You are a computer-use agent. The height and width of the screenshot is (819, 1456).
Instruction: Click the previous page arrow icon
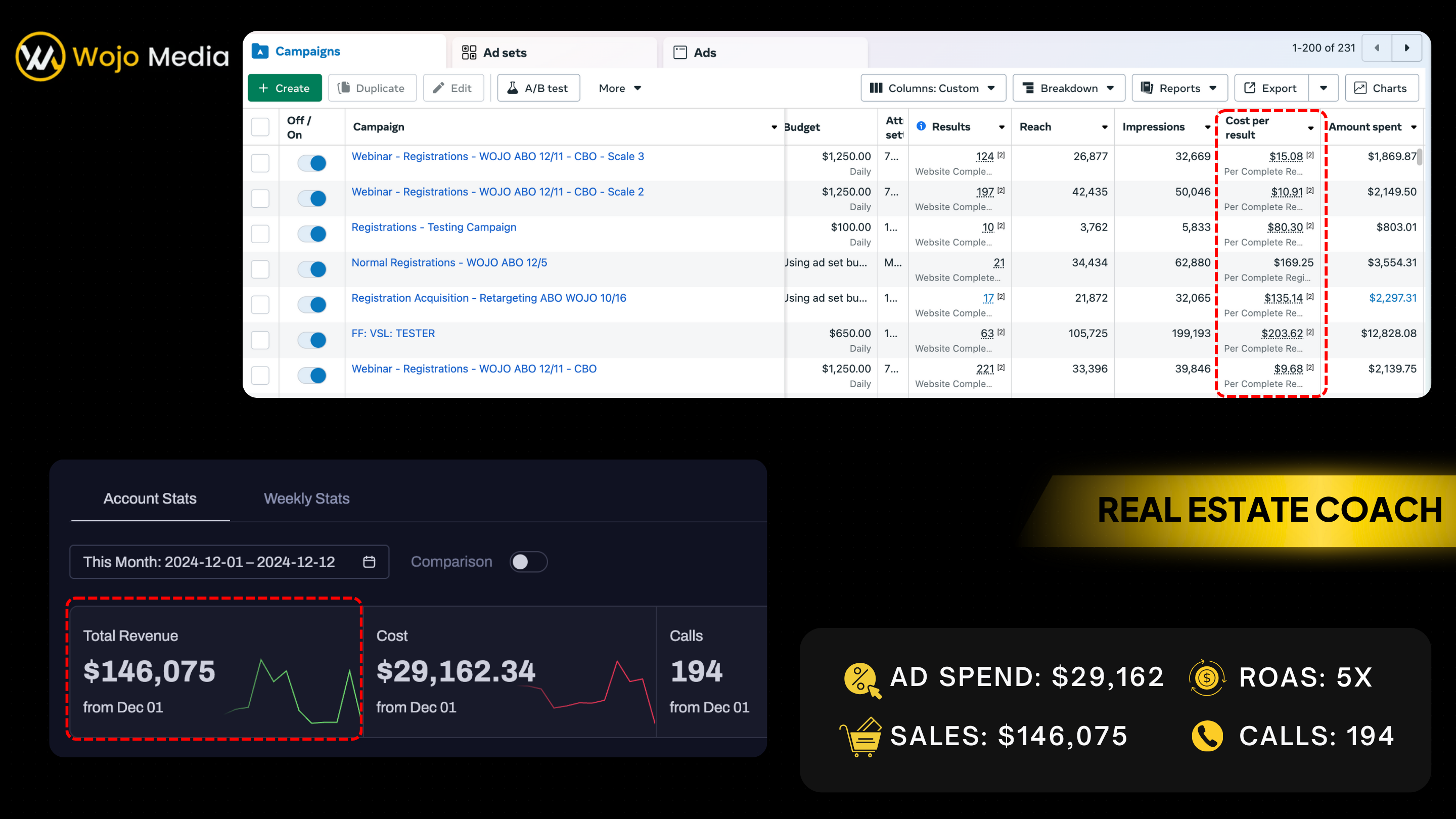point(1377,48)
